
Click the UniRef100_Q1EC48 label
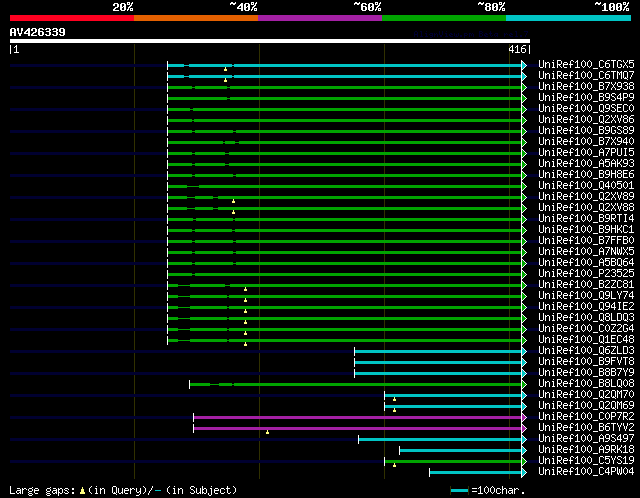pyautogui.click(x=586, y=340)
